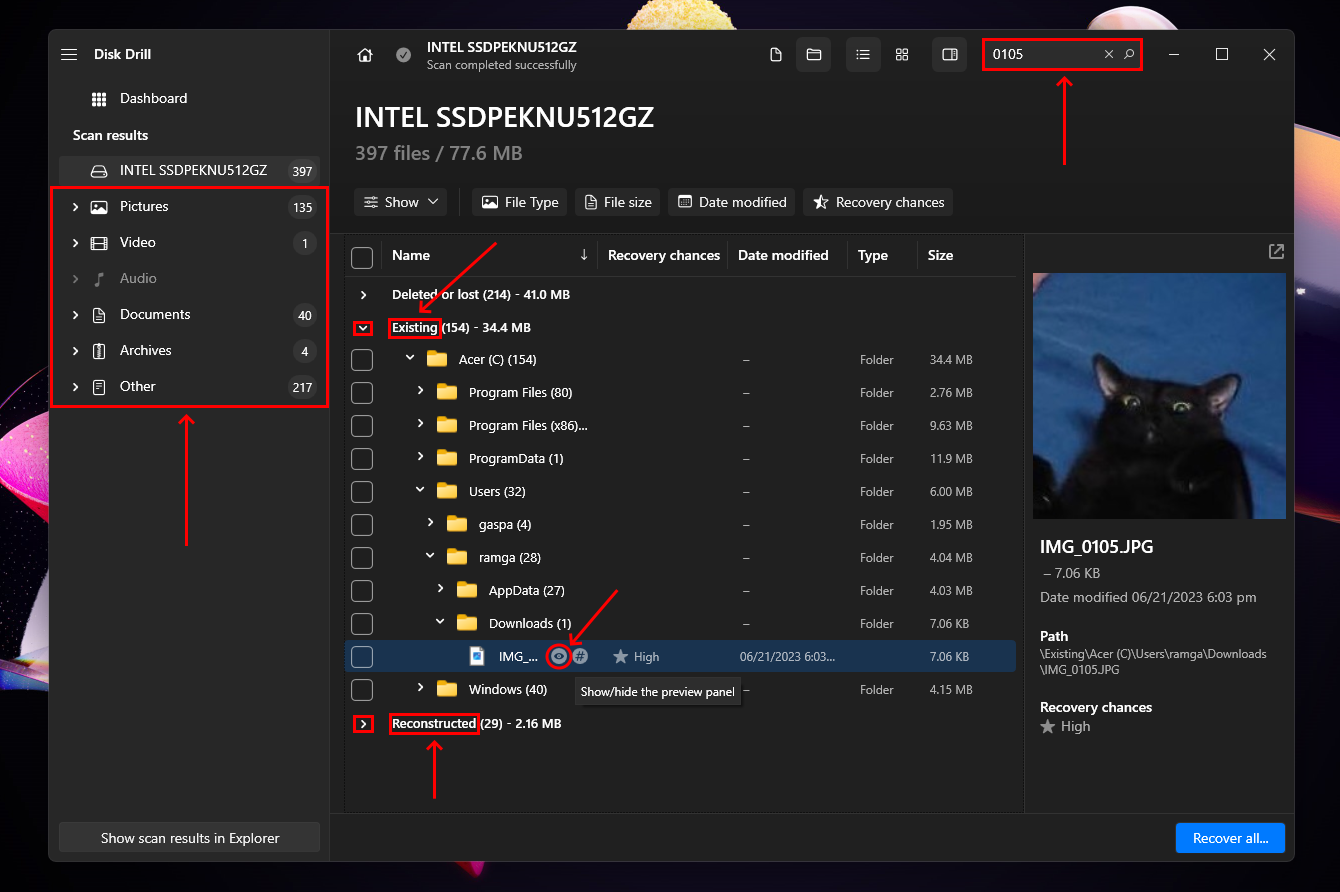Toggle the preview panel toolbar icon

point(950,55)
